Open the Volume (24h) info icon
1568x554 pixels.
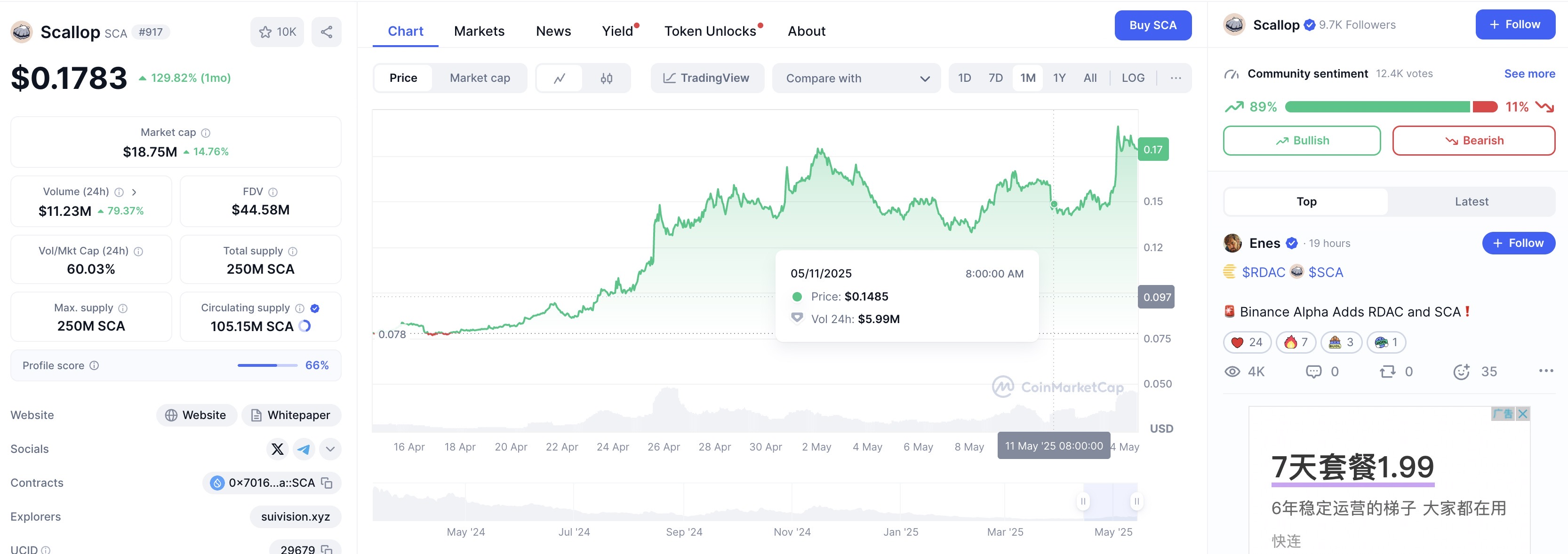pos(120,192)
